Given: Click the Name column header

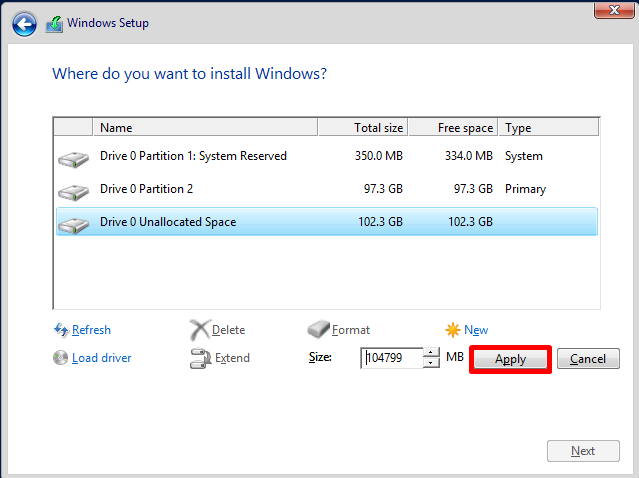Looking at the screenshot, I should (x=205, y=128).
